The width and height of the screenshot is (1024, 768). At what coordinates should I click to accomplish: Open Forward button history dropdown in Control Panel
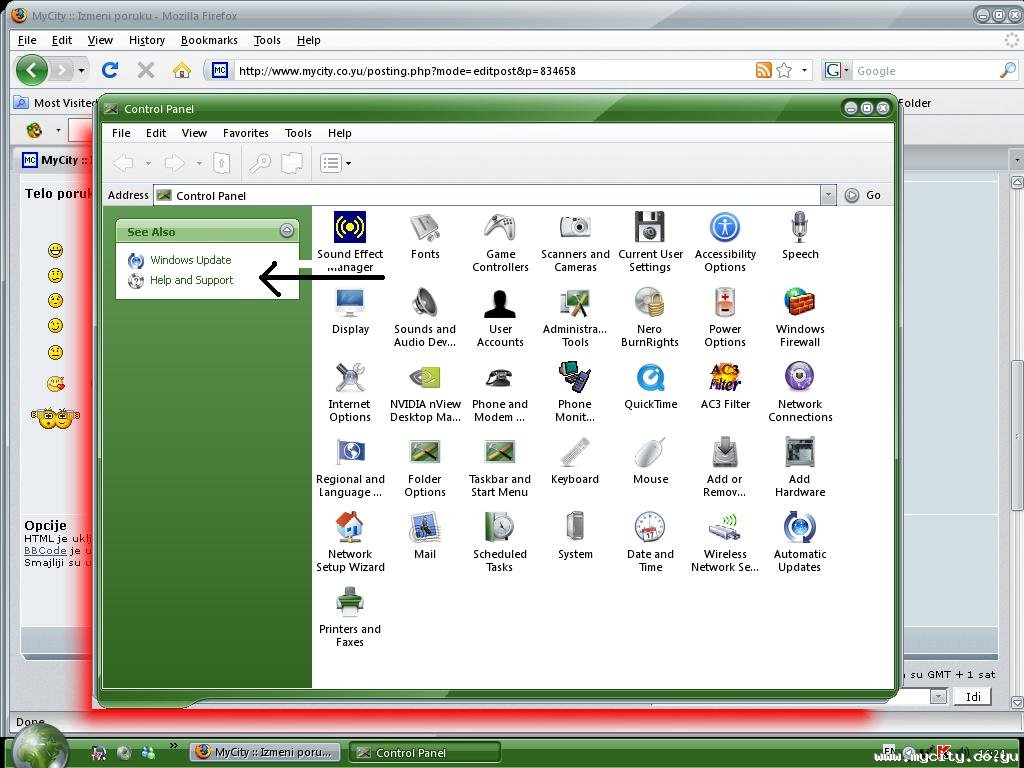click(199, 163)
